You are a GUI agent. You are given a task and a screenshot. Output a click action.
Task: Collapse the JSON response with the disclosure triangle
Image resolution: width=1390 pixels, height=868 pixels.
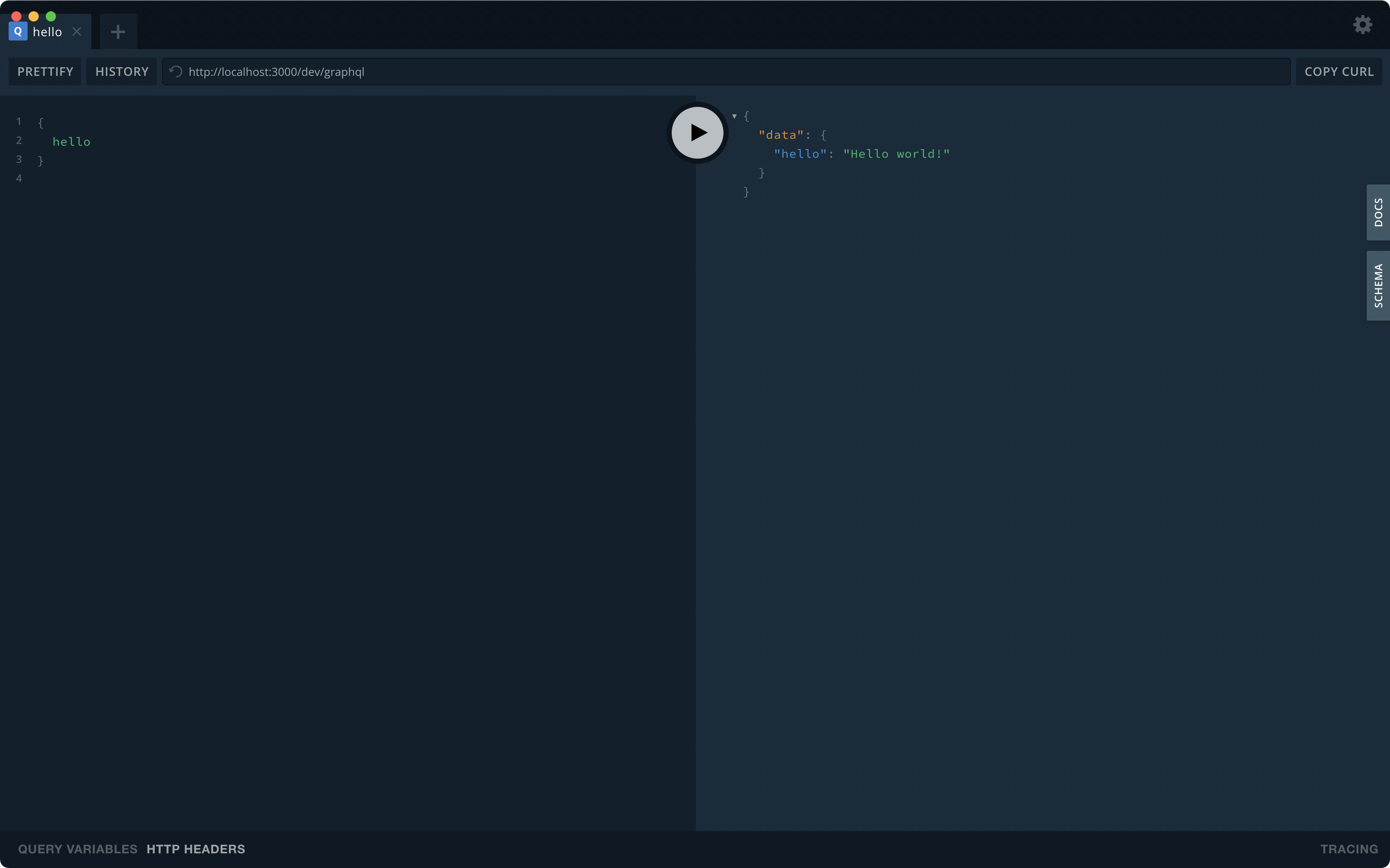click(x=735, y=116)
